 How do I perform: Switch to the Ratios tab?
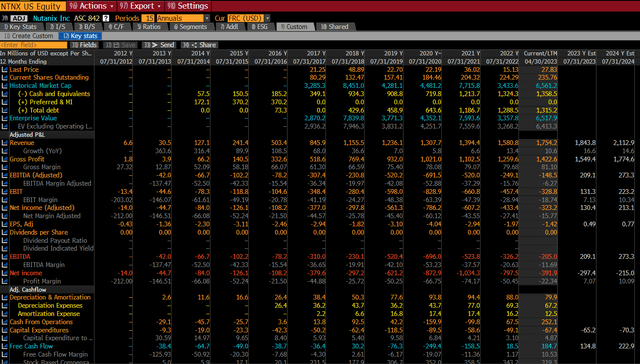pyautogui.click(x=149, y=27)
